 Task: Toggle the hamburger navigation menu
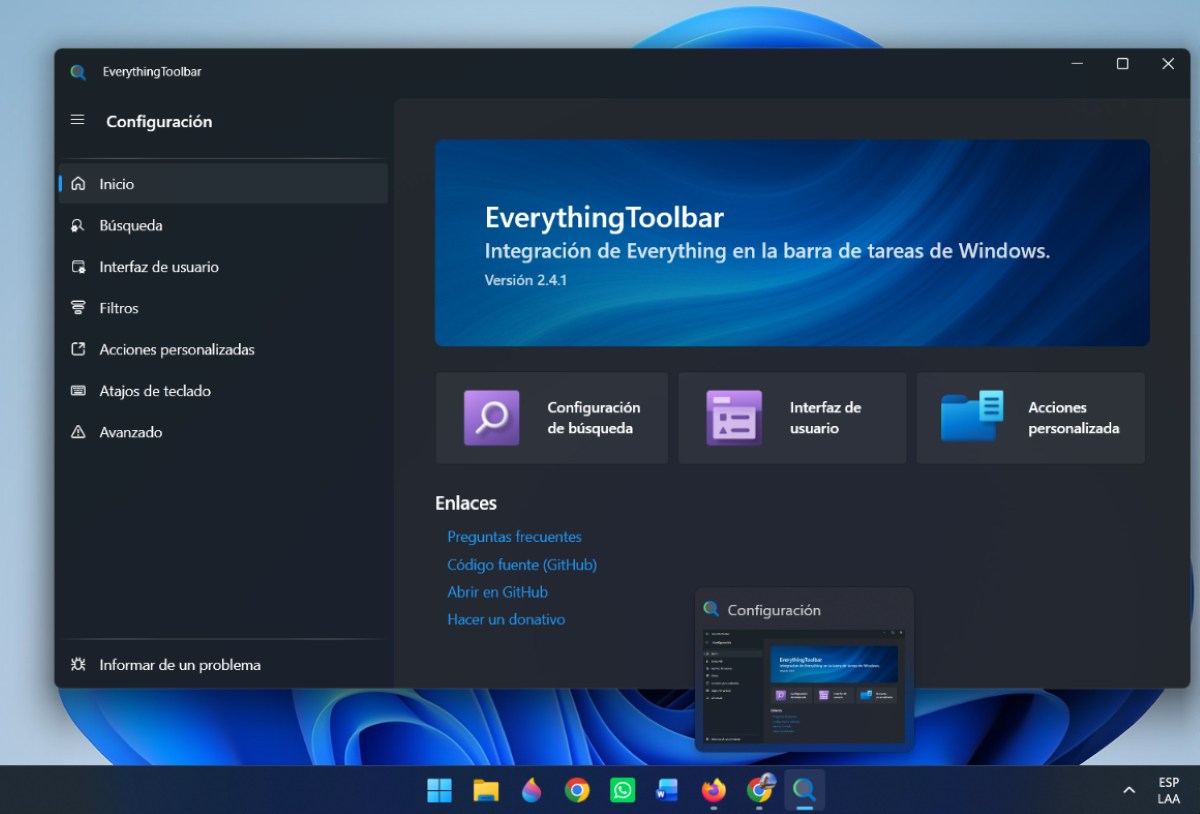point(77,120)
